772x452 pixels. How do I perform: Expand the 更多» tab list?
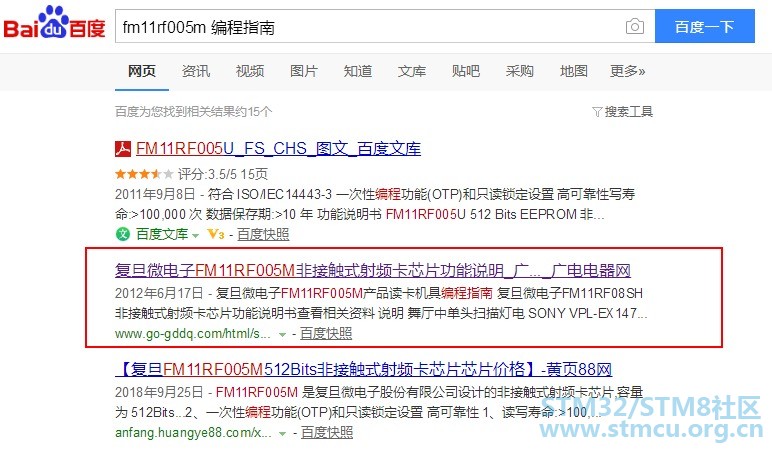(627, 71)
